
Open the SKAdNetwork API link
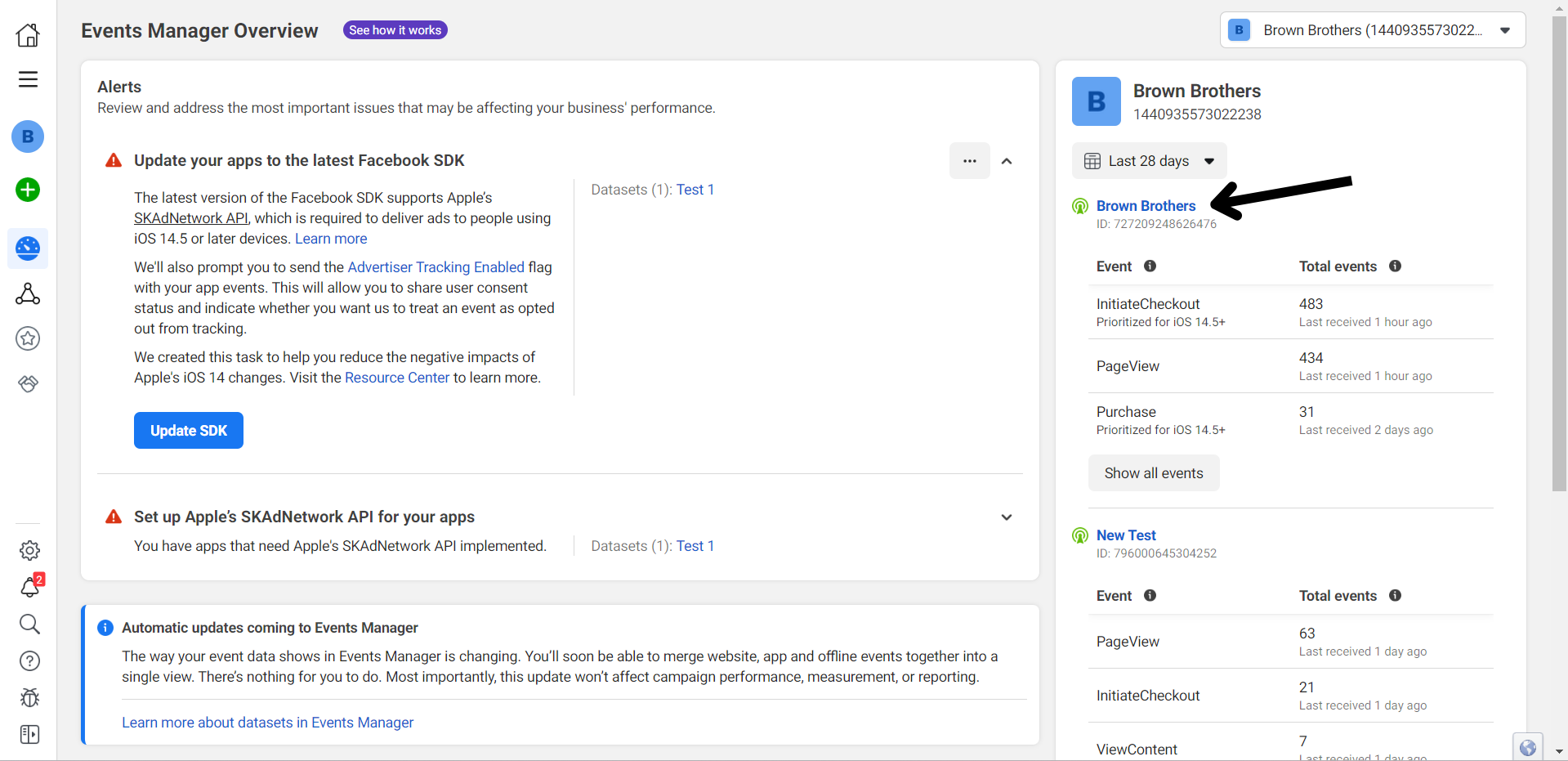191,218
